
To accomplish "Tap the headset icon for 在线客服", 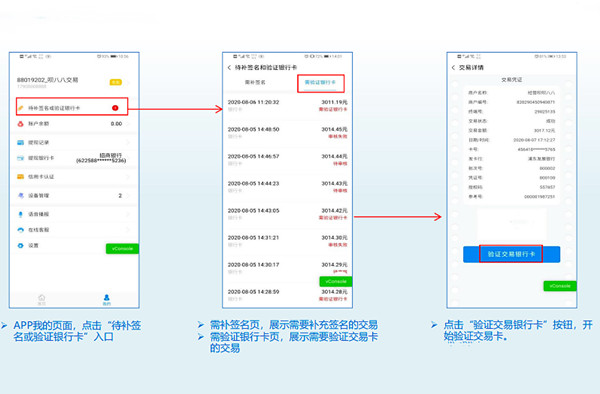I will tap(21, 230).
